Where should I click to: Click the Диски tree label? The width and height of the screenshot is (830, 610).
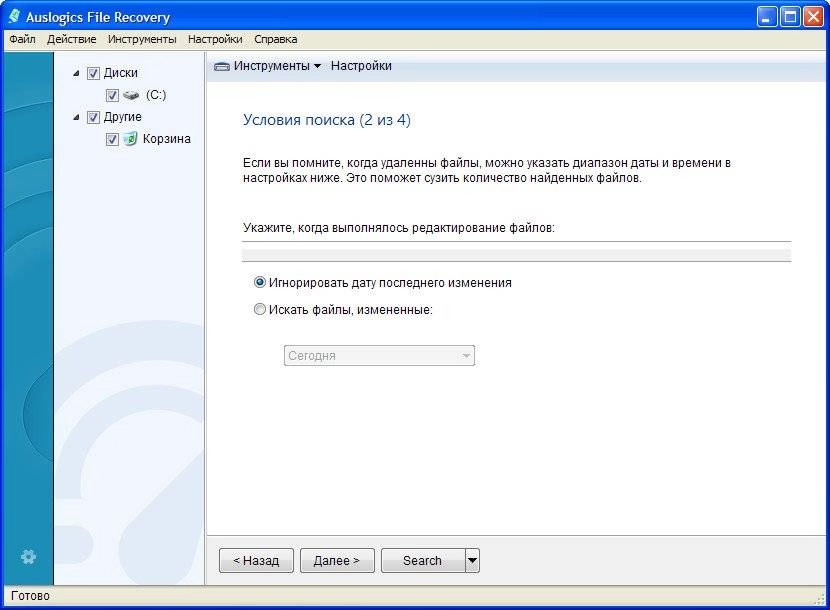click(121, 73)
